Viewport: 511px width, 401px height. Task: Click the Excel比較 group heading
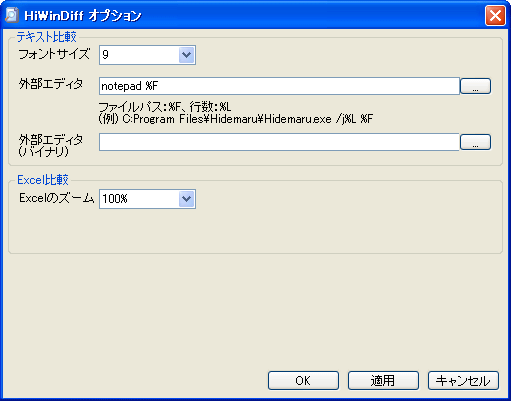click(43, 180)
